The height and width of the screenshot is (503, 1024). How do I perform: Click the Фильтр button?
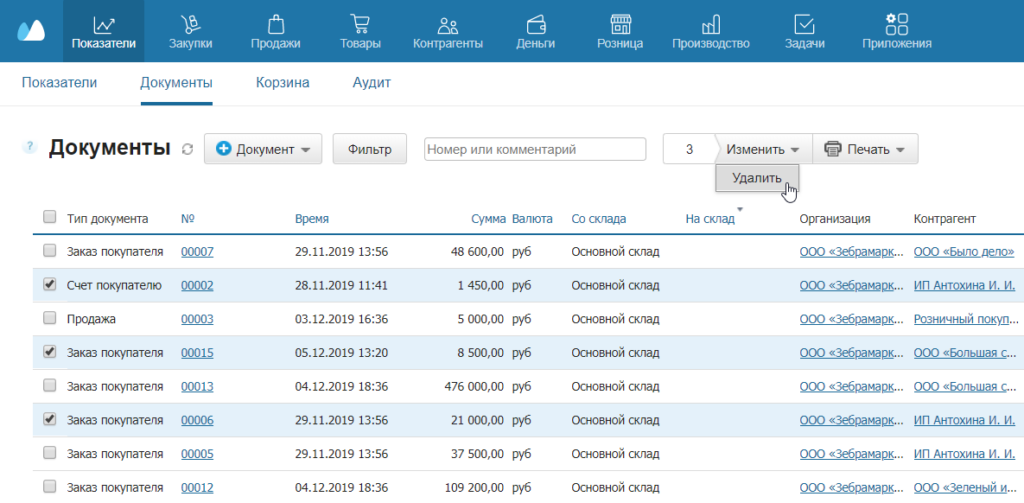point(369,149)
